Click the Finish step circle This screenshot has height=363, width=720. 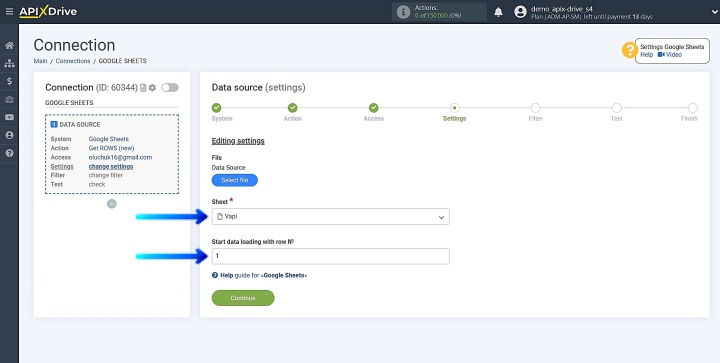692,108
